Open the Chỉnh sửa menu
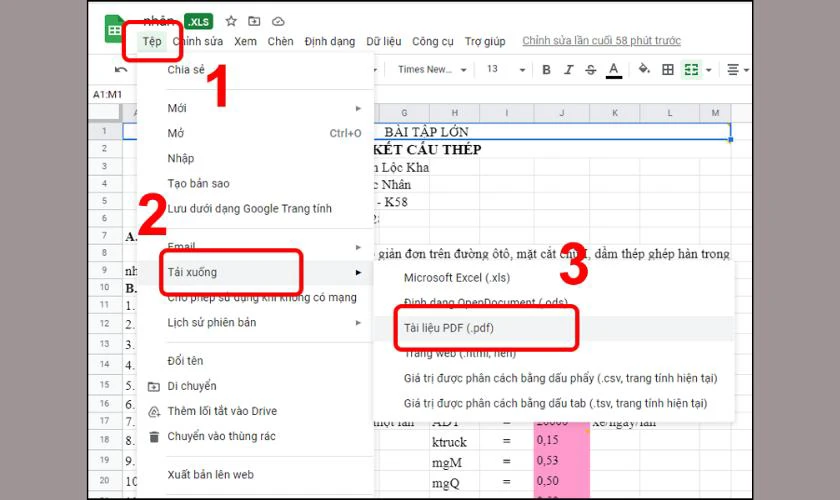The image size is (840, 500). [x=198, y=41]
